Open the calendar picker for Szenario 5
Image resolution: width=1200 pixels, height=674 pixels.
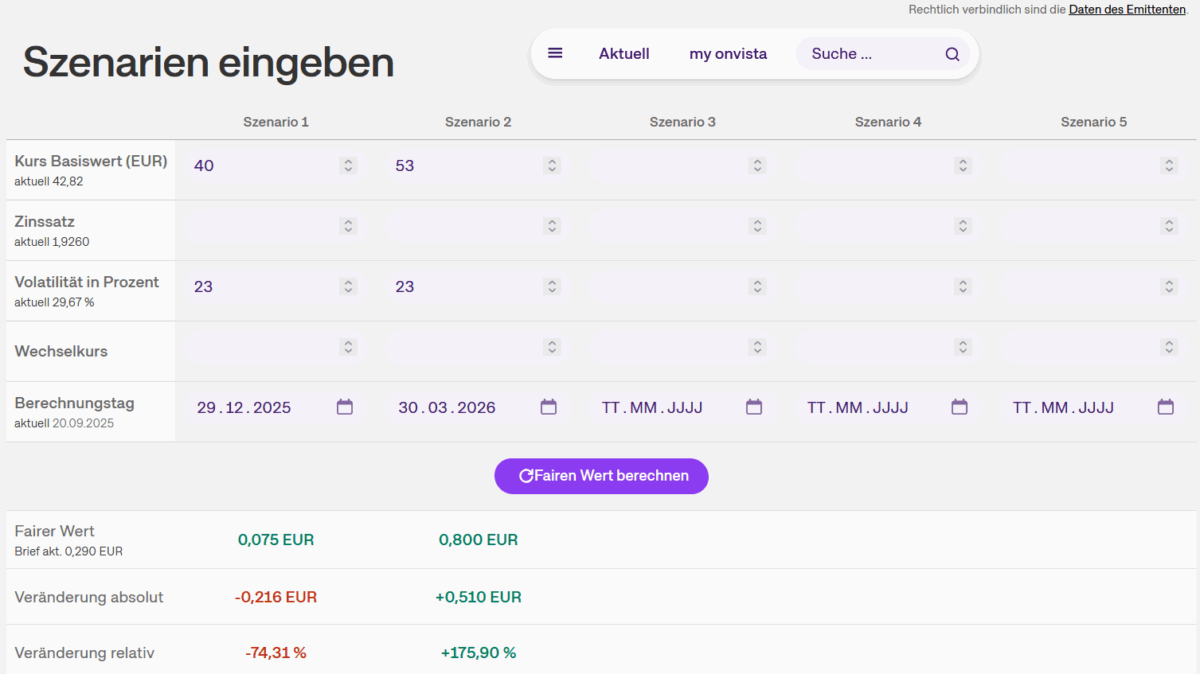tap(1165, 407)
